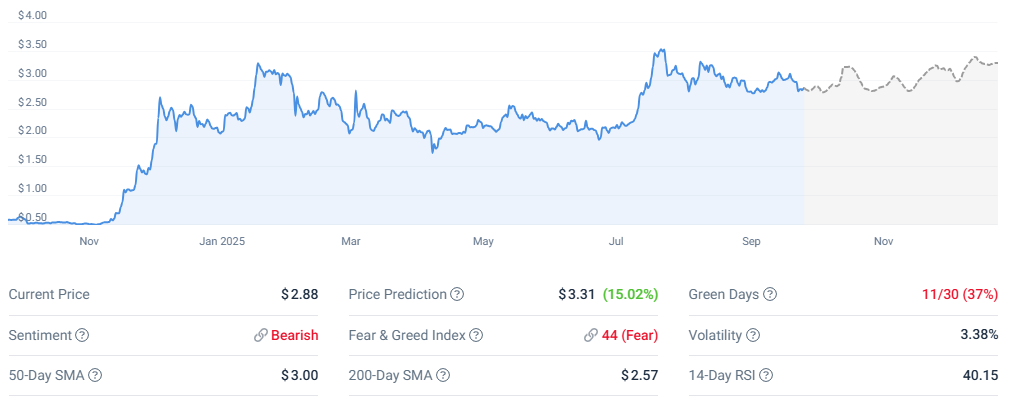Click the Fear & Greed Index help icon
Screen dimensions: 1015x403
[477, 336]
